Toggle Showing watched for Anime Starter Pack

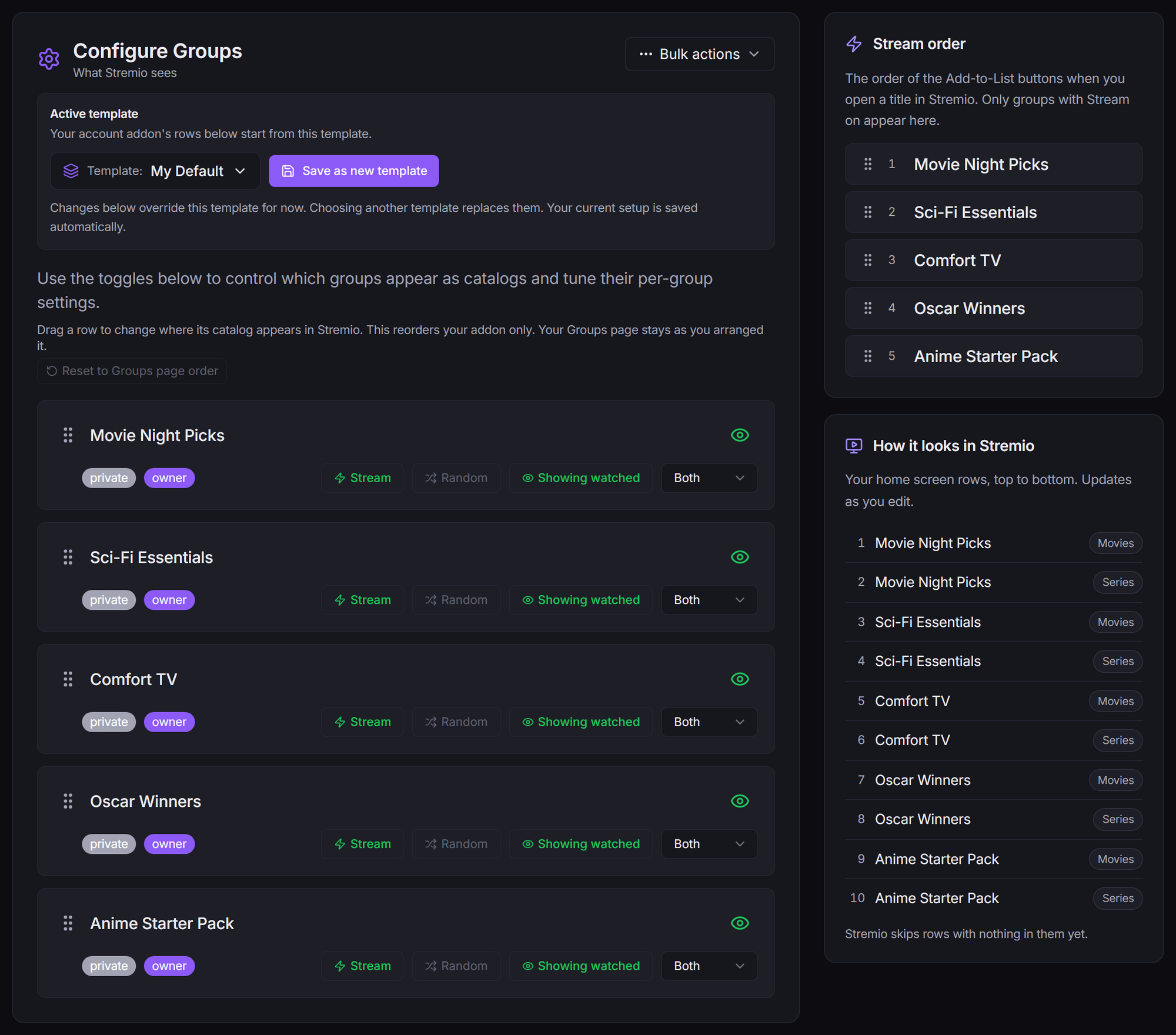click(x=581, y=966)
